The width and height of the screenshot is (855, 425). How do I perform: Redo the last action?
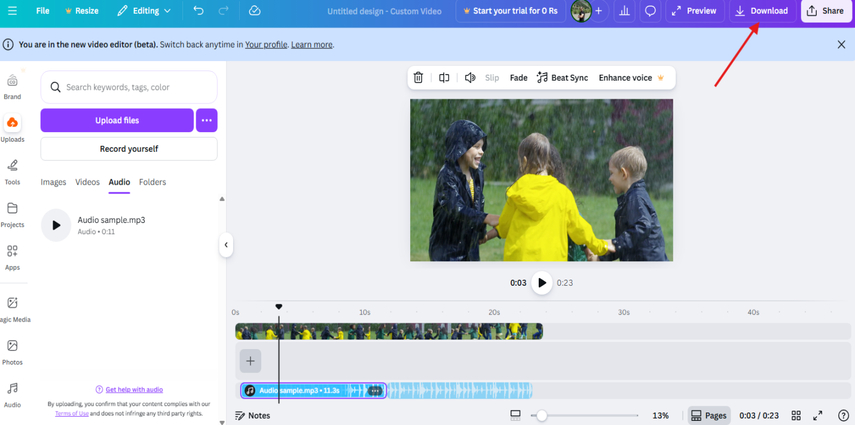pos(224,11)
